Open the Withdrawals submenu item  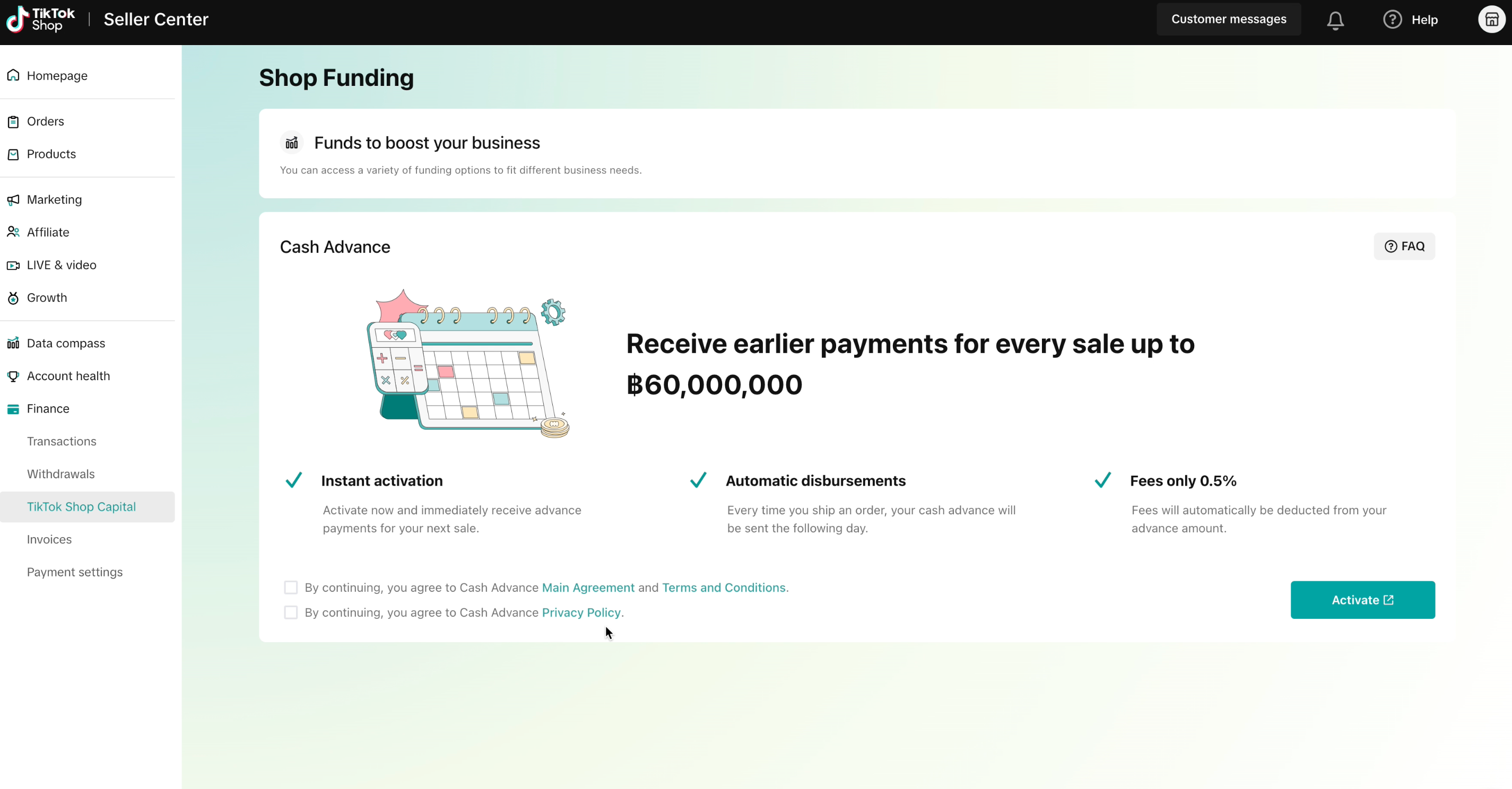[x=60, y=474]
